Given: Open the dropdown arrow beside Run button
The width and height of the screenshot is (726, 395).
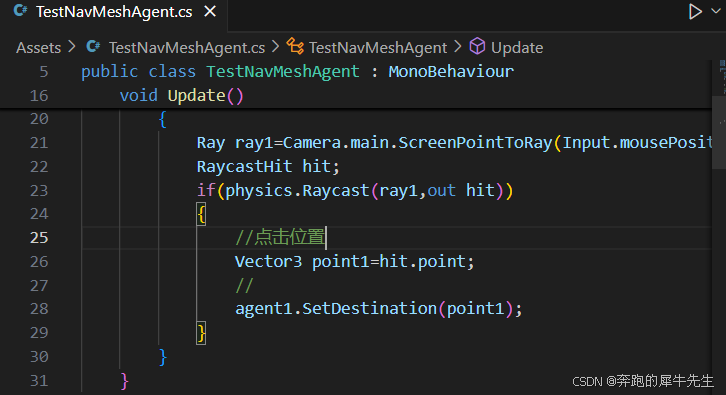Looking at the screenshot, I should pos(716,11).
